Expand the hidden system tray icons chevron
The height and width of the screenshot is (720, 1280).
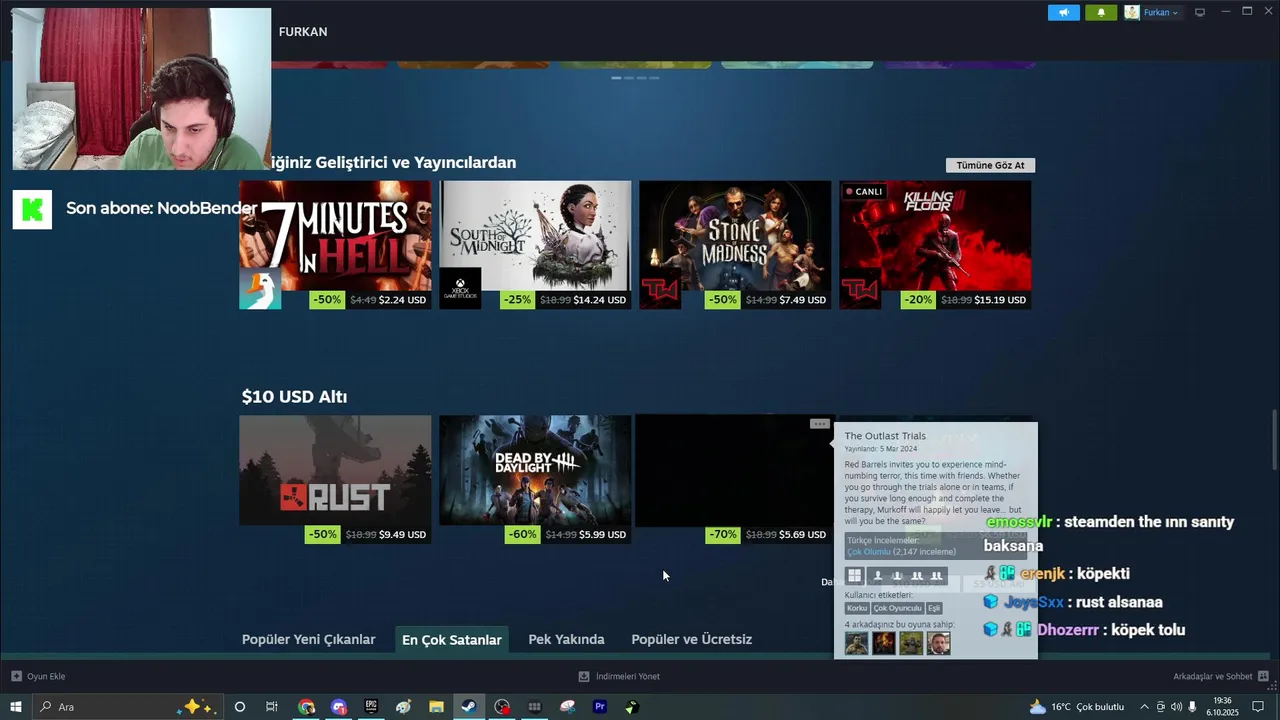[x=1146, y=707]
